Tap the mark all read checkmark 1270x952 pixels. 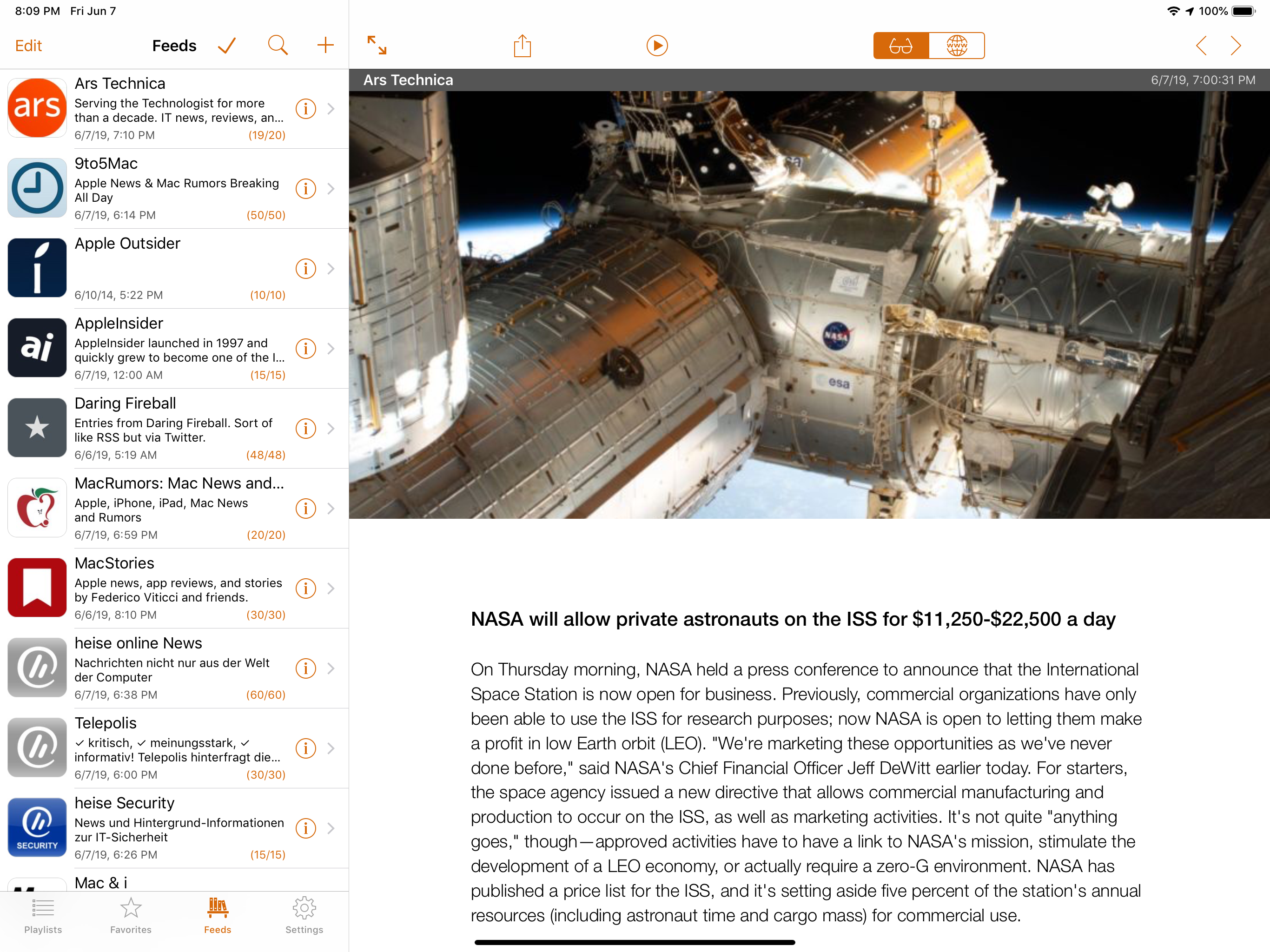(227, 46)
